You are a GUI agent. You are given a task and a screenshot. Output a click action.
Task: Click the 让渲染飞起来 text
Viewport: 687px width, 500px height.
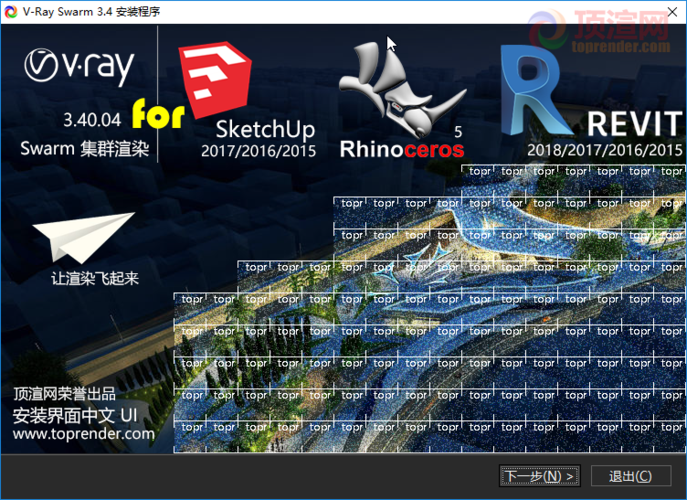click(95, 278)
